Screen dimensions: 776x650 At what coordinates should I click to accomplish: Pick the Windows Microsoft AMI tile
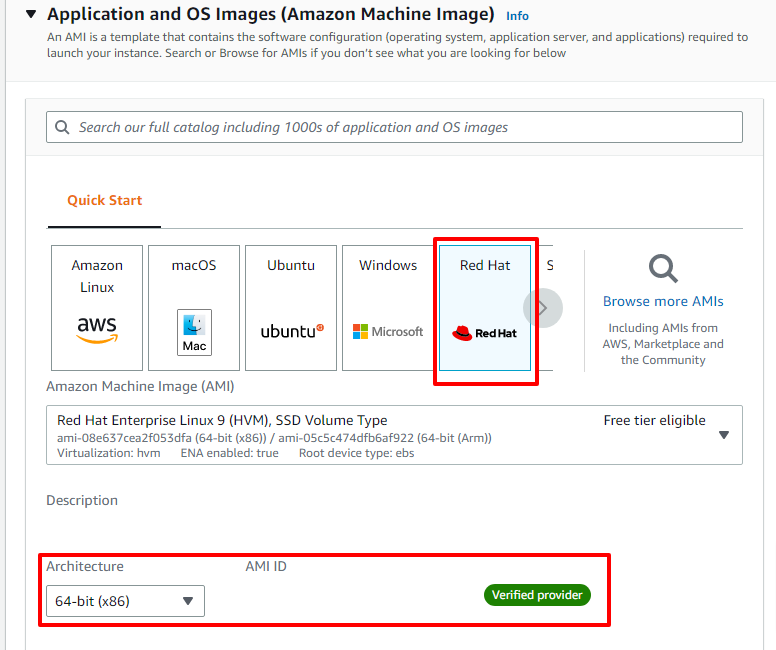click(x=388, y=308)
